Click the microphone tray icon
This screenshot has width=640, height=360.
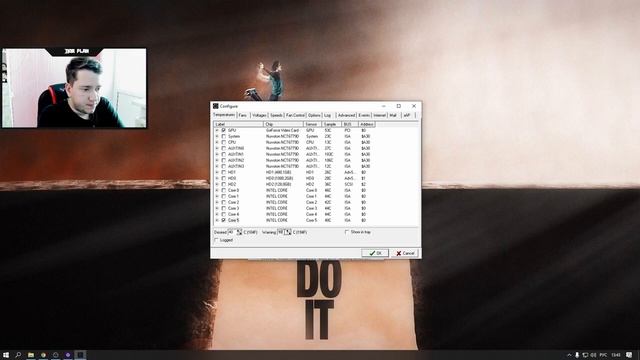pyautogui.click(x=577, y=355)
